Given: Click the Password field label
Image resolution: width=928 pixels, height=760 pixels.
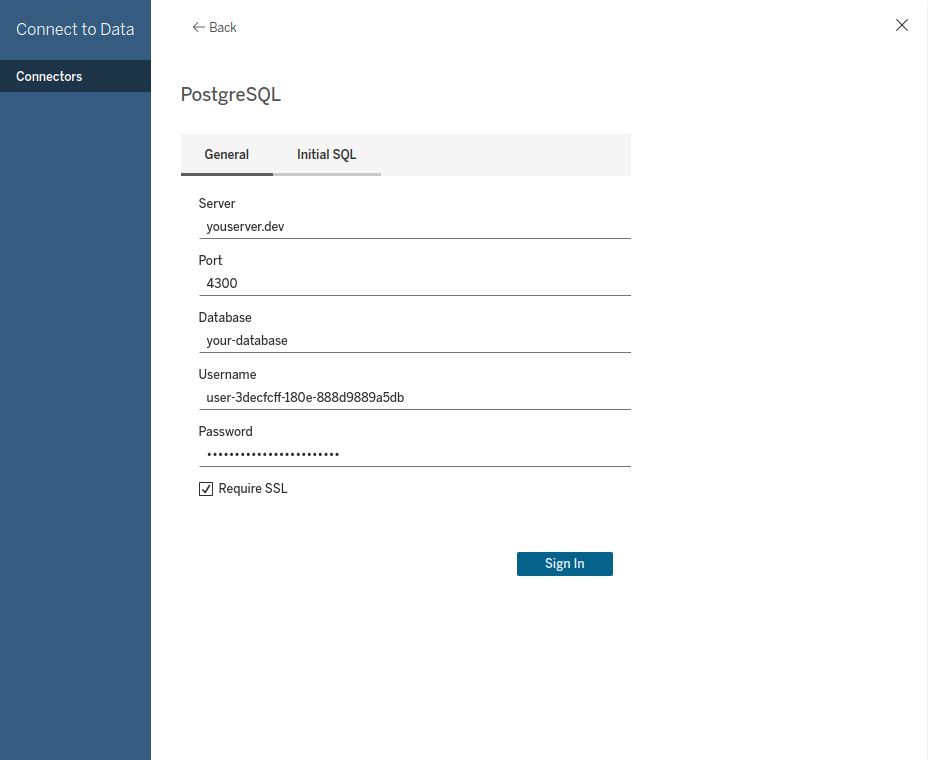Looking at the screenshot, I should click(225, 431).
